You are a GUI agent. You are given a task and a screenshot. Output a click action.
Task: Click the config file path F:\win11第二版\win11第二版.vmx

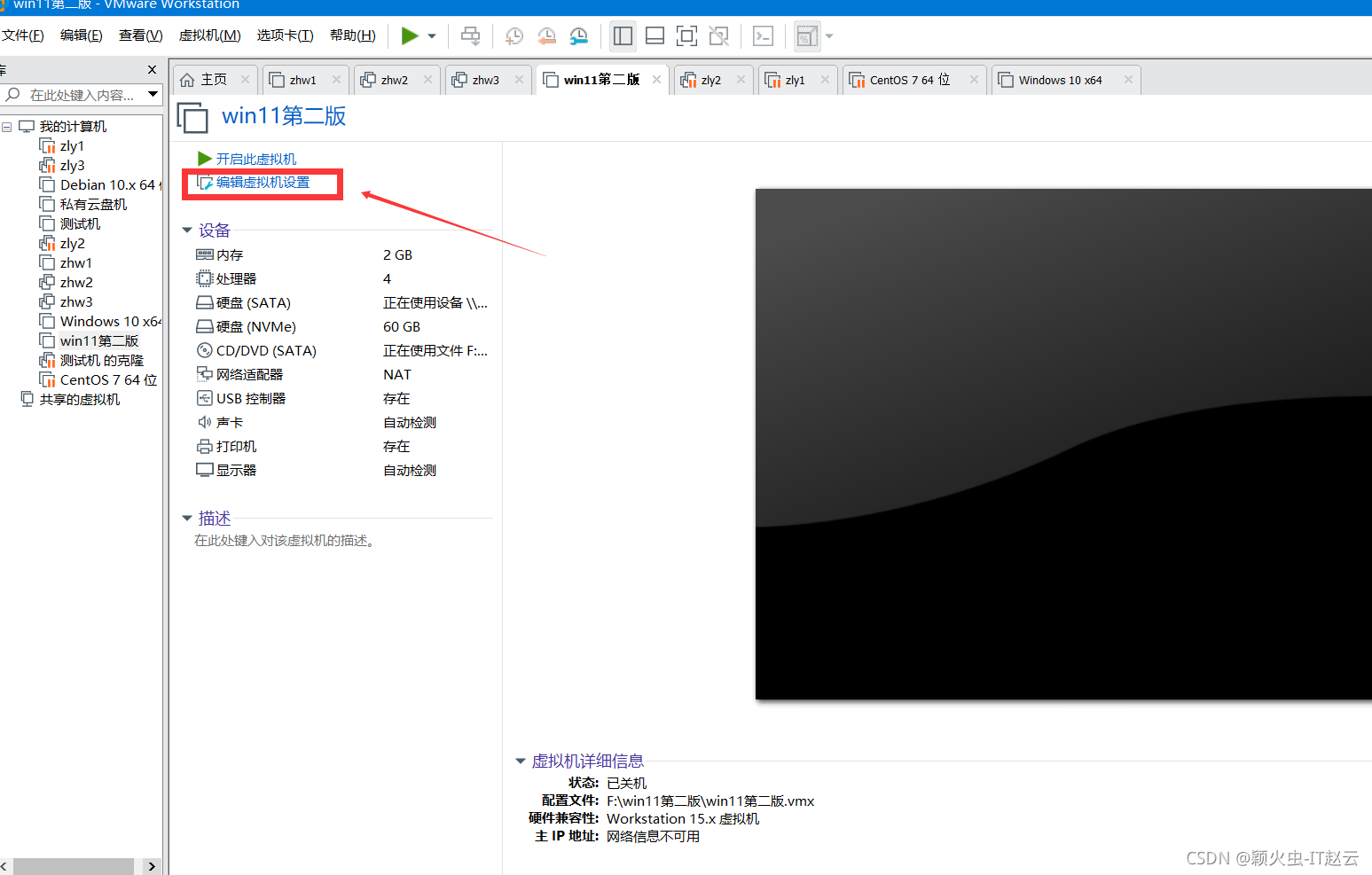[710, 801]
